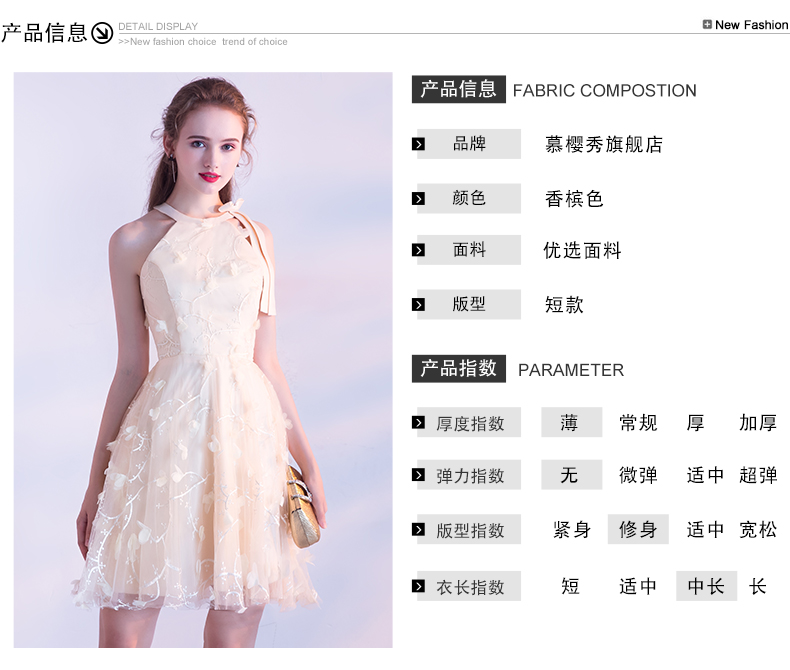Click the style value 短款
This screenshot has height=670, width=790.
[x=564, y=305]
